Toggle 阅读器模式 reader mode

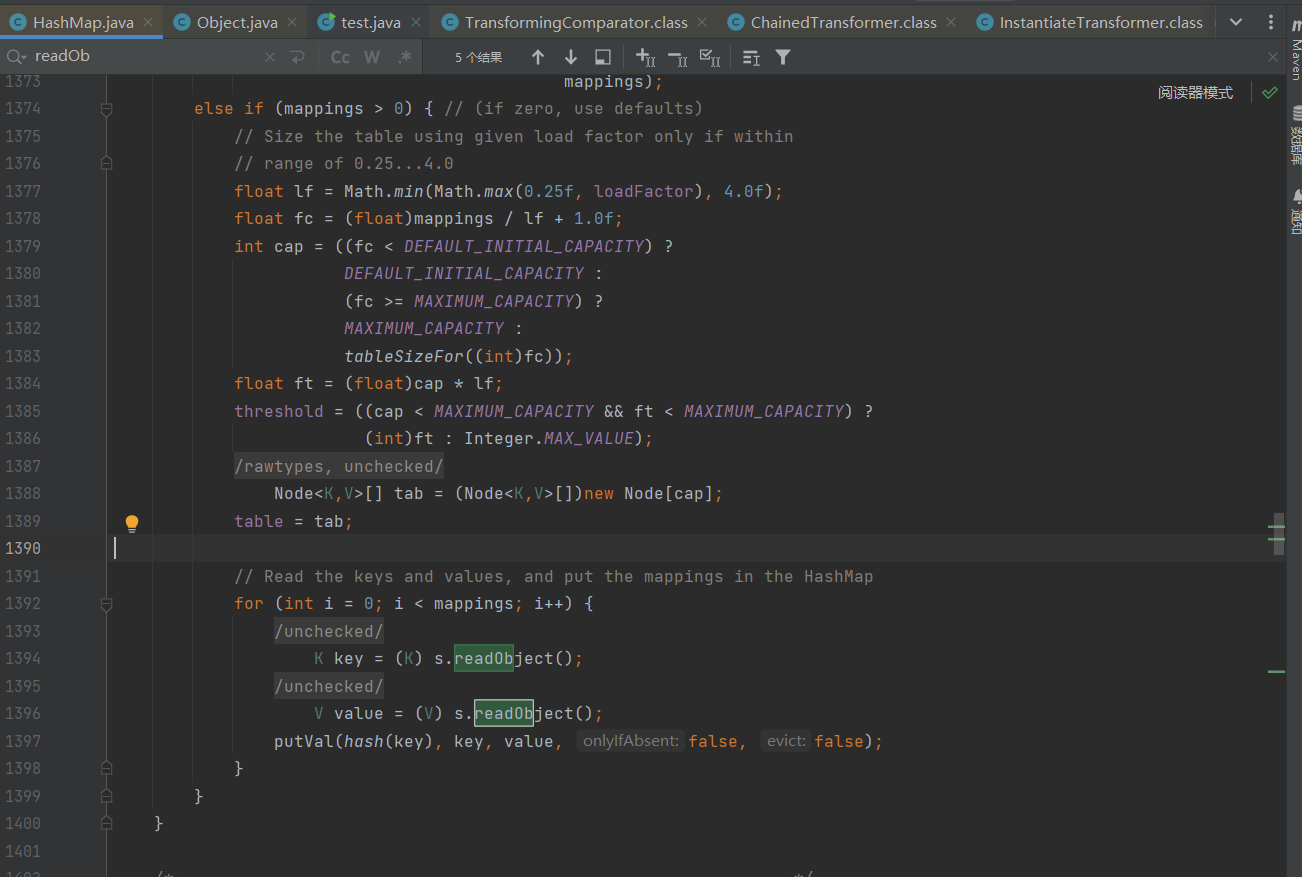click(x=1196, y=92)
